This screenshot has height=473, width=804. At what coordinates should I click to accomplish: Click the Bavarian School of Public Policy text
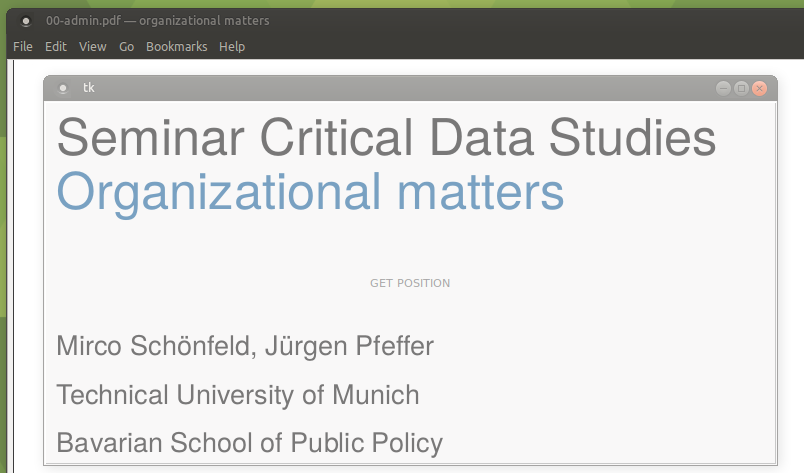(x=250, y=443)
